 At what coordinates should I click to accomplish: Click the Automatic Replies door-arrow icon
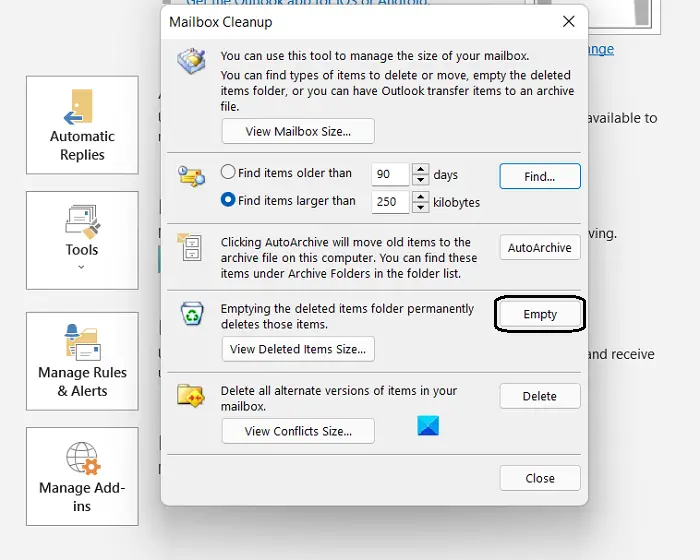click(79, 106)
